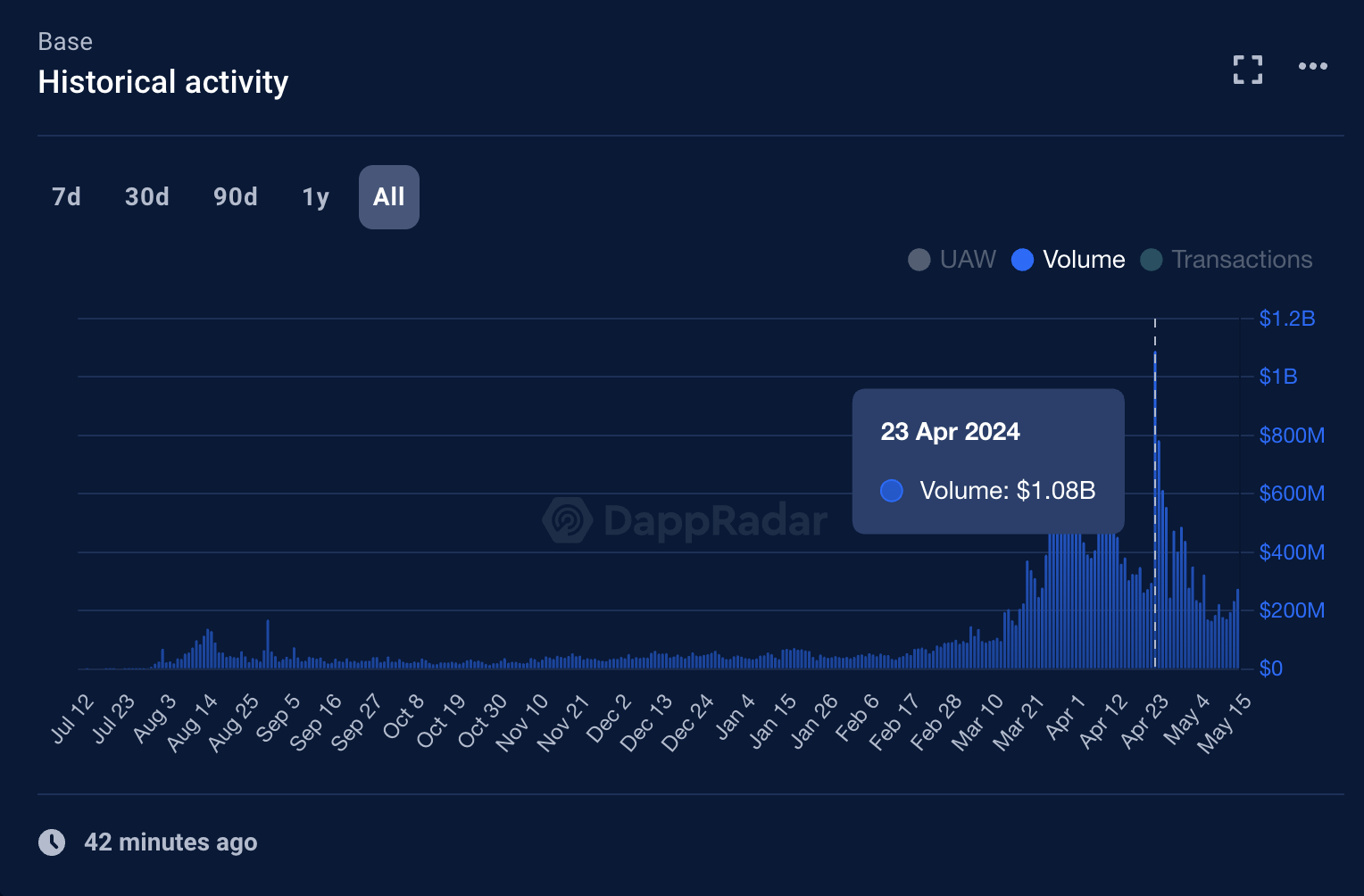Toggle the UAW series visibility
Viewport: 1364px width, 896px height.
coord(968,260)
